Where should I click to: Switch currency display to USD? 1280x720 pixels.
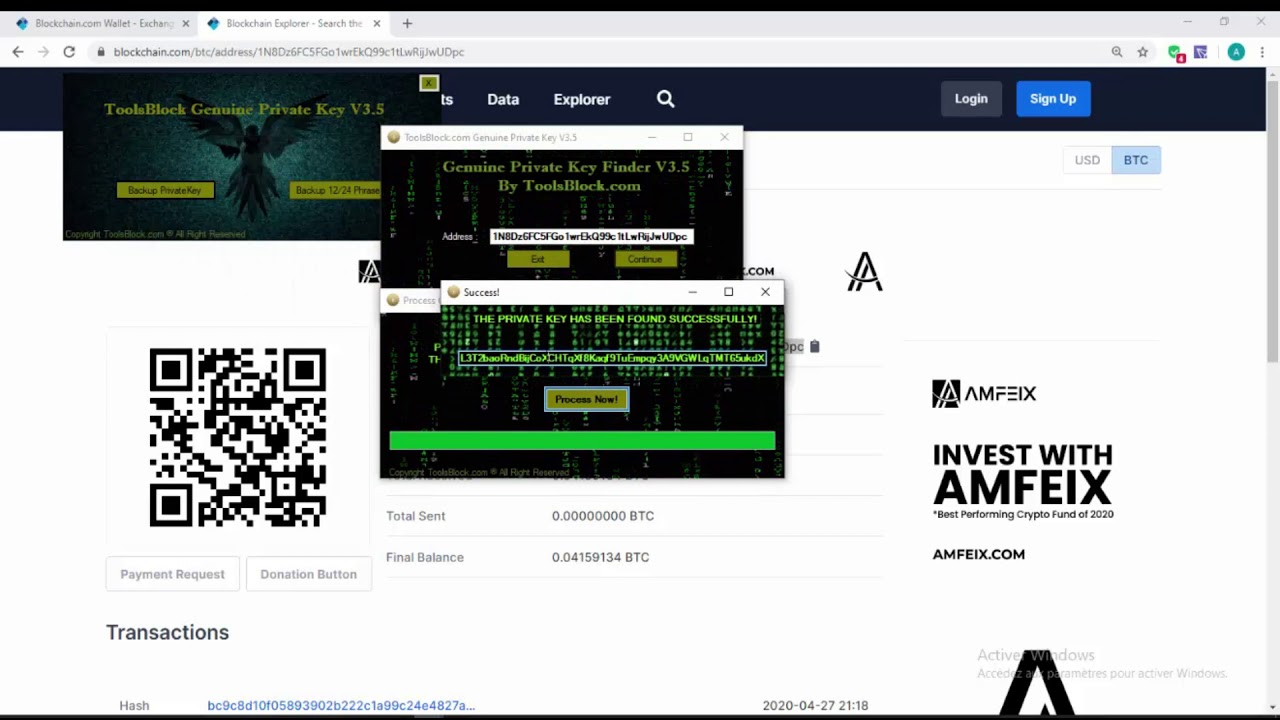click(x=1087, y=160)
